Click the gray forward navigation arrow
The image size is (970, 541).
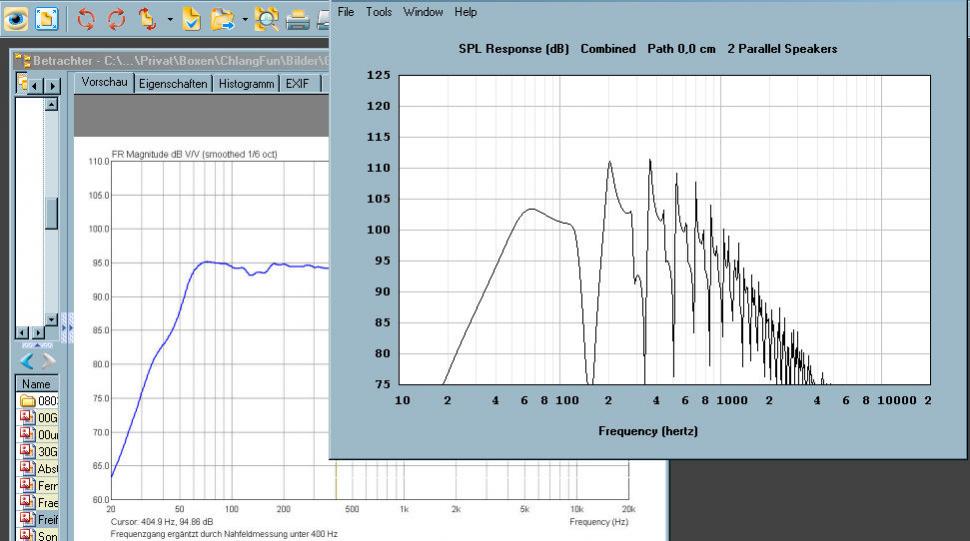(48, 361)
